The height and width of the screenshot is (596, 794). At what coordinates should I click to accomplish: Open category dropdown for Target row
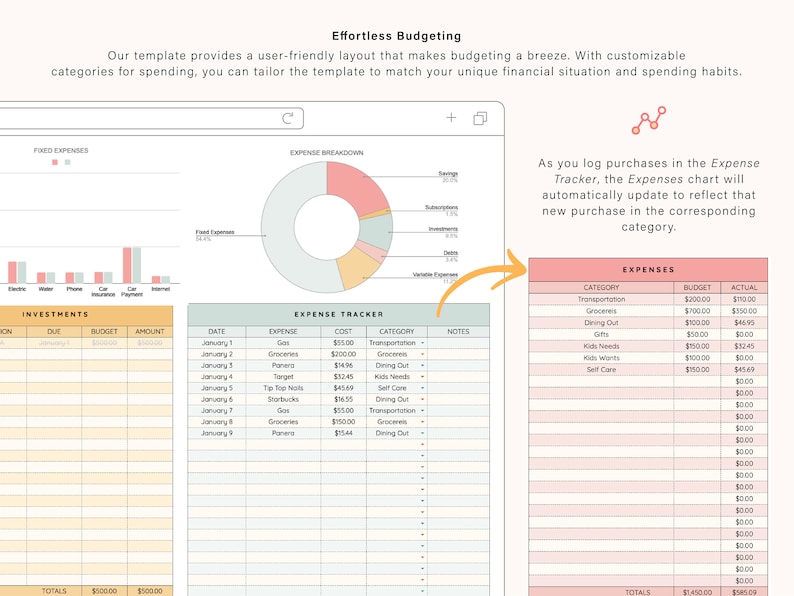click(422, 377)
